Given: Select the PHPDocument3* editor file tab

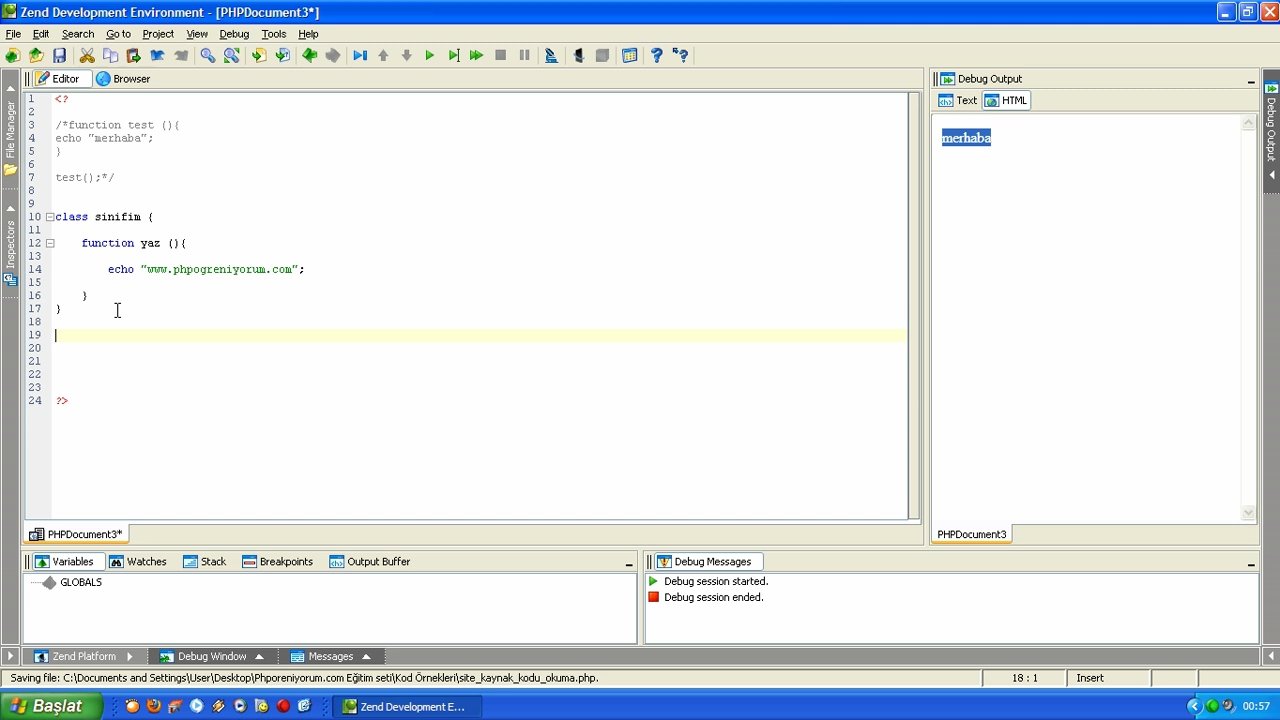Looking at the screenshot, I should pos(75,534).
